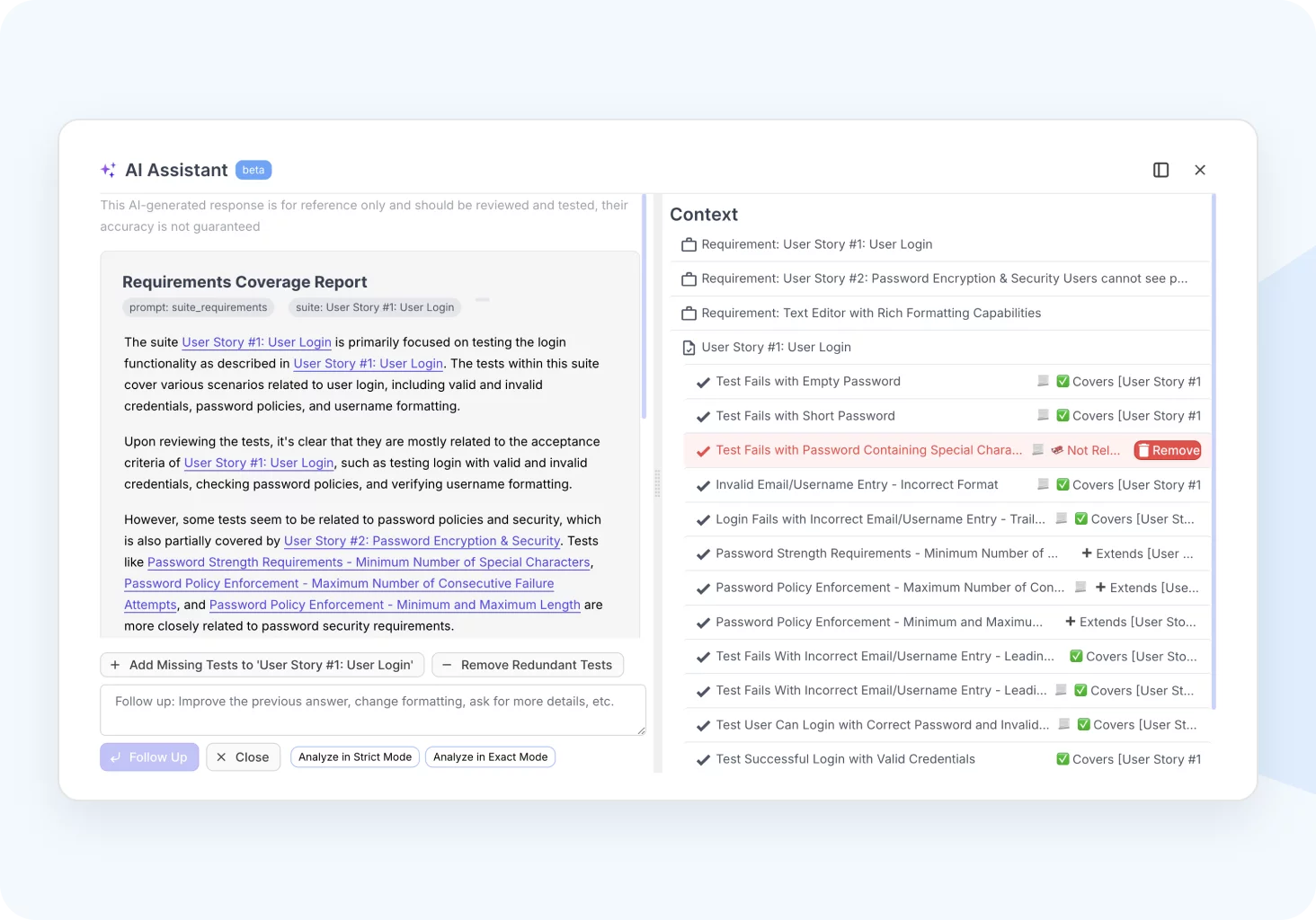Toggle the side panel layout icon
1316x920 pixels.
pos(1160,170)
